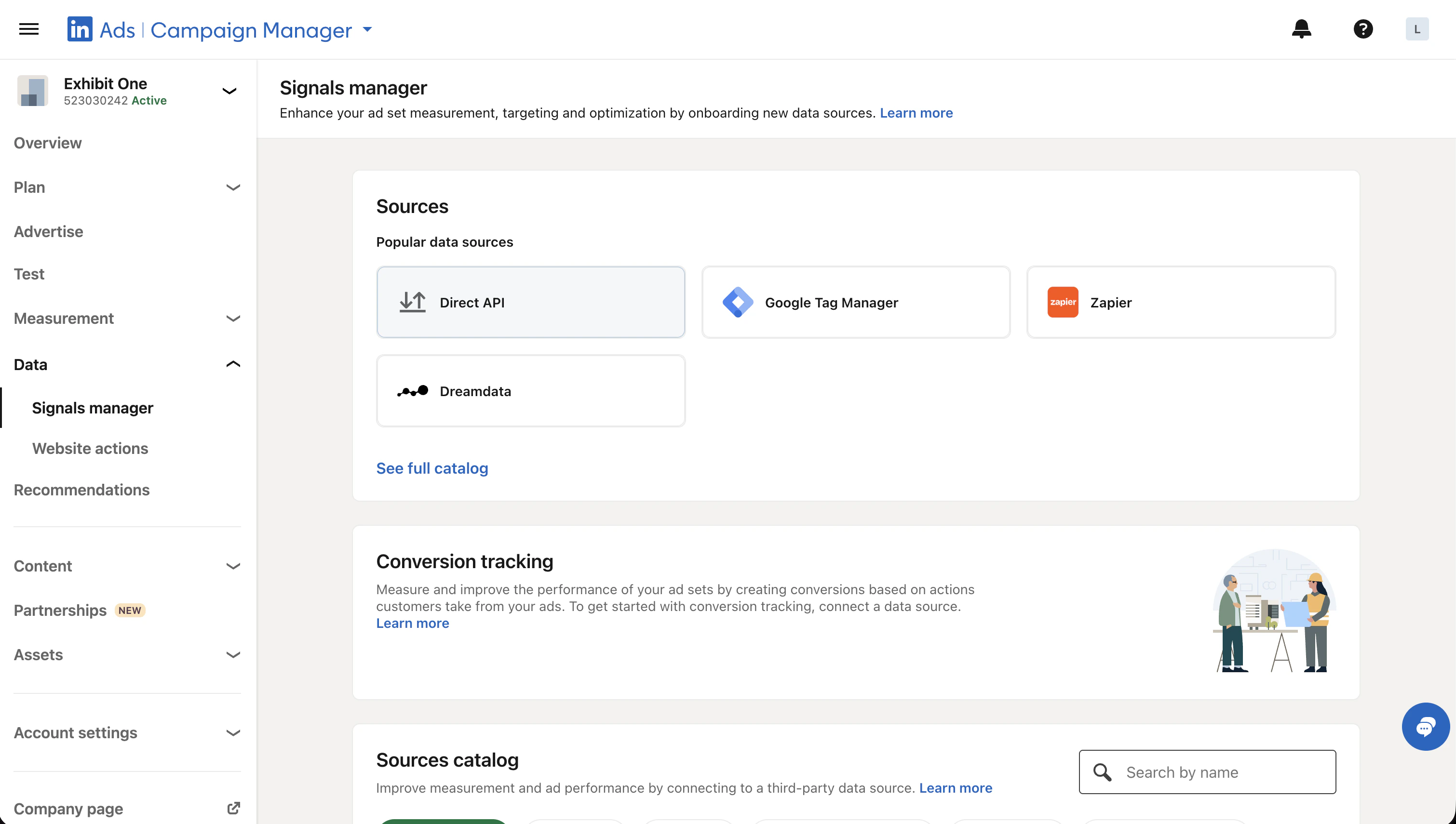The image size is (1456, 824).
Task: Expand the Measurement section
Action: 233,319
